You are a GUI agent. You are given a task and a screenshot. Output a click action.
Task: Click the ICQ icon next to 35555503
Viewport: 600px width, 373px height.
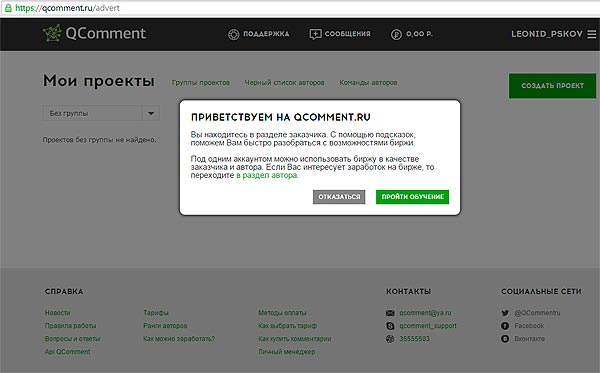(390, 339)
